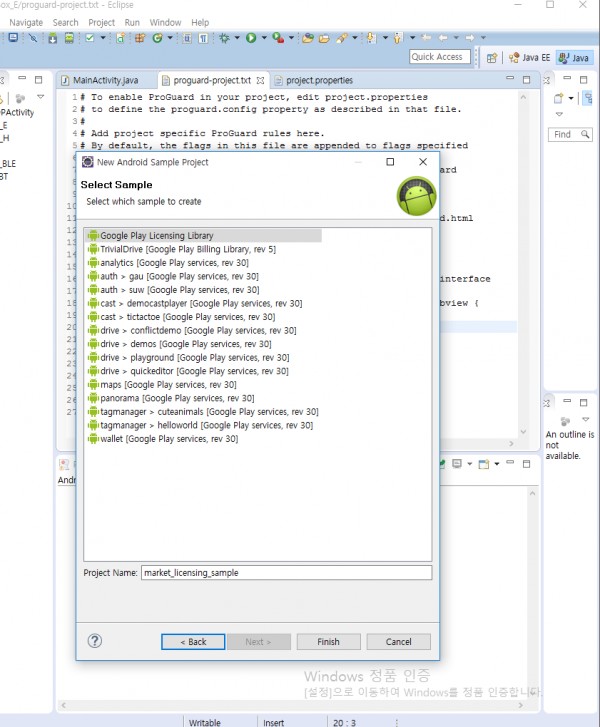Open the console display dropdown in bottom panel
The width and height of the screenshot is (600, 727).
[469, 464]
